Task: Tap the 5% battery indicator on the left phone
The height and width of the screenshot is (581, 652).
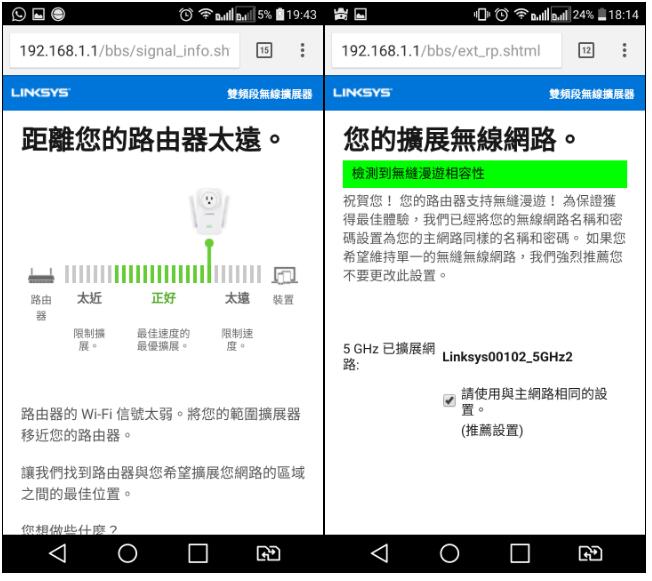Action: 272,15
